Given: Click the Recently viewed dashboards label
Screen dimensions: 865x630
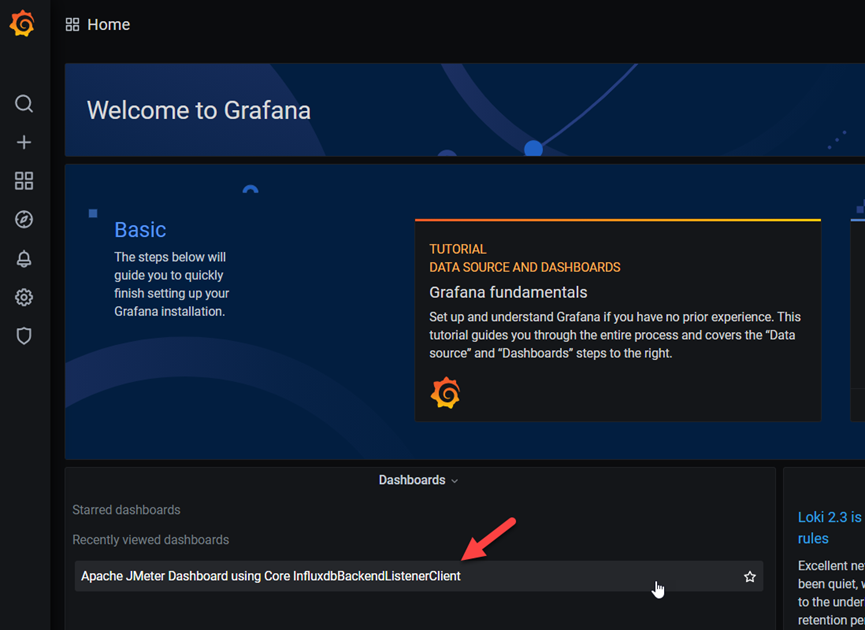Looking at the screenshot, I should (151, 540).
